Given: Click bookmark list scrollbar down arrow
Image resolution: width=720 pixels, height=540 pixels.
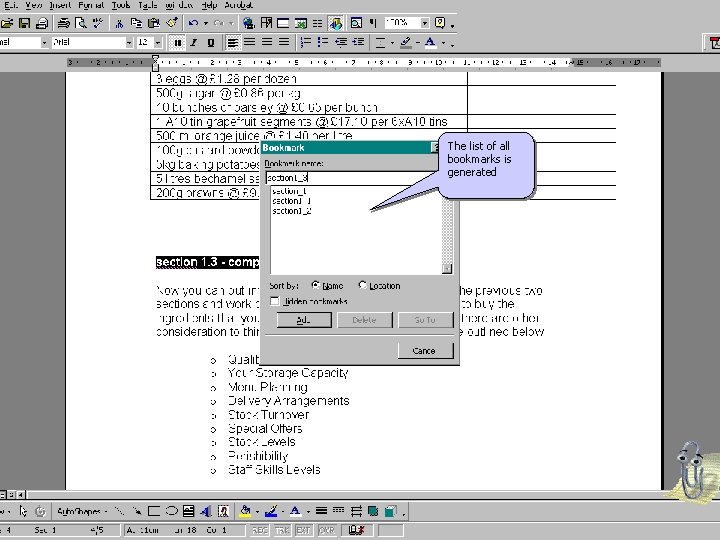Looking at the screenshot, I should click(447, 269).
